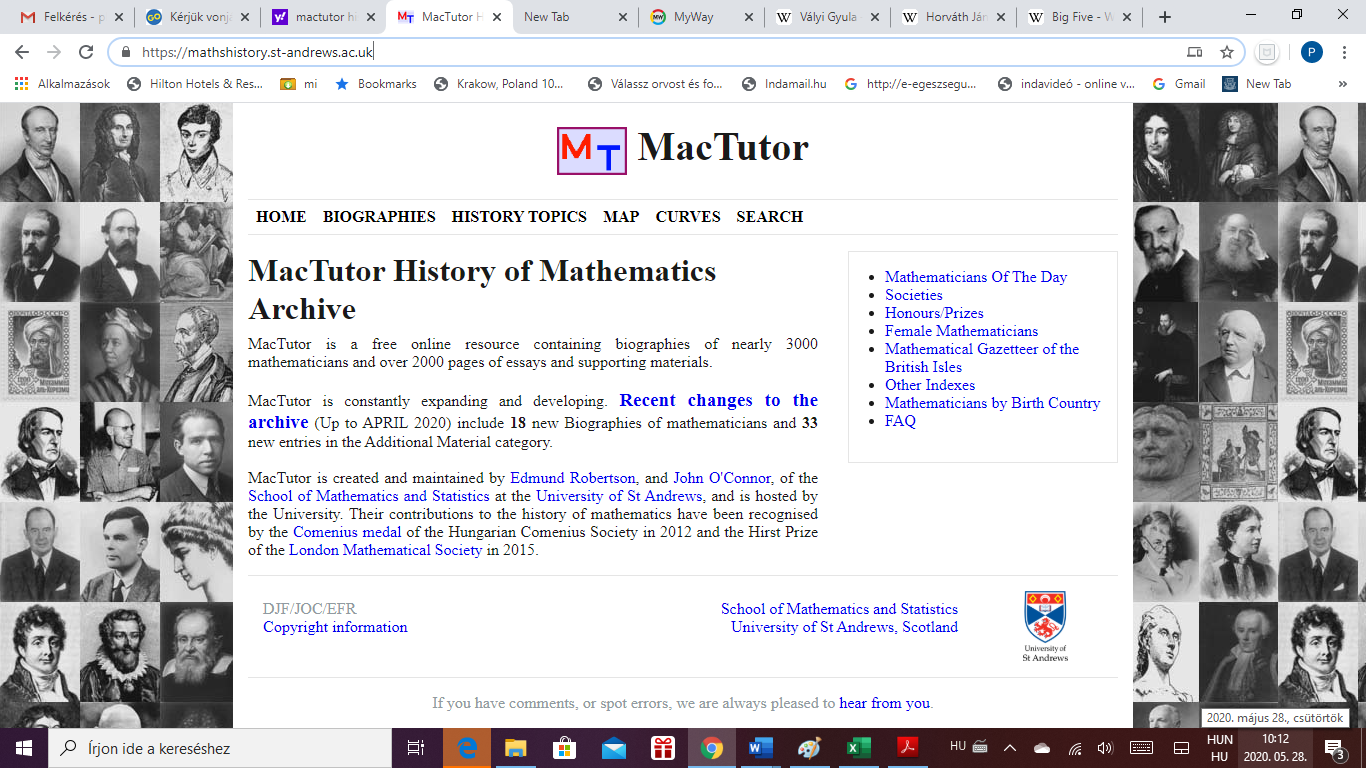1366x768 pixels.
Task: Click the volume speaker tray icon
Action: click(1105, 748)
